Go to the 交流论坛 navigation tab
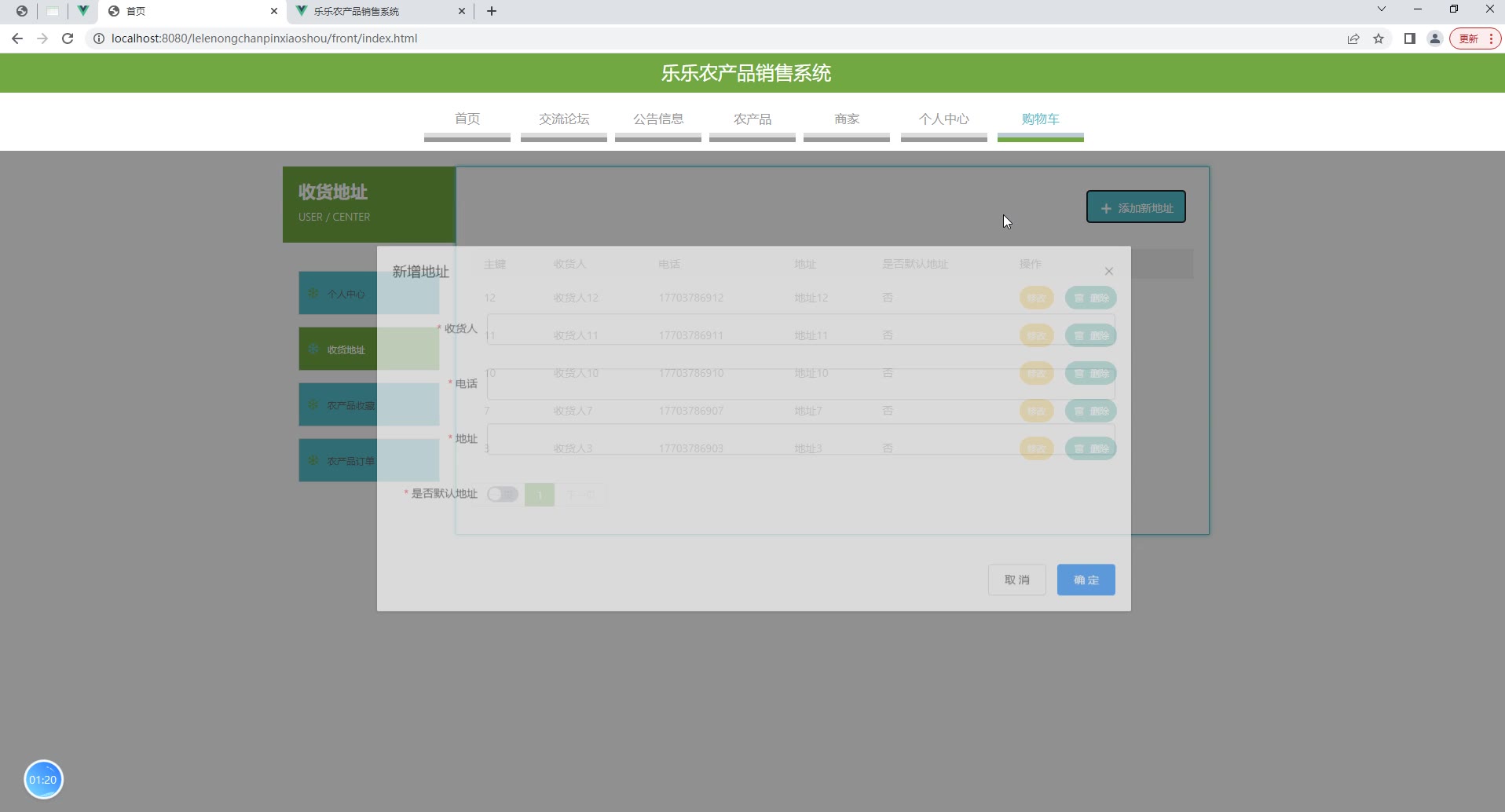1505x812 pixels. (564, 119)
